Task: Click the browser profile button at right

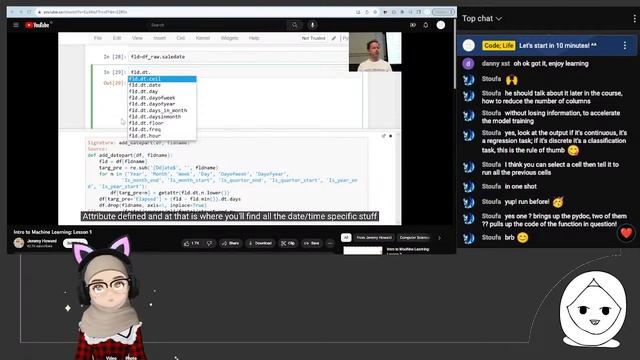Action: [x=443, y=12]
